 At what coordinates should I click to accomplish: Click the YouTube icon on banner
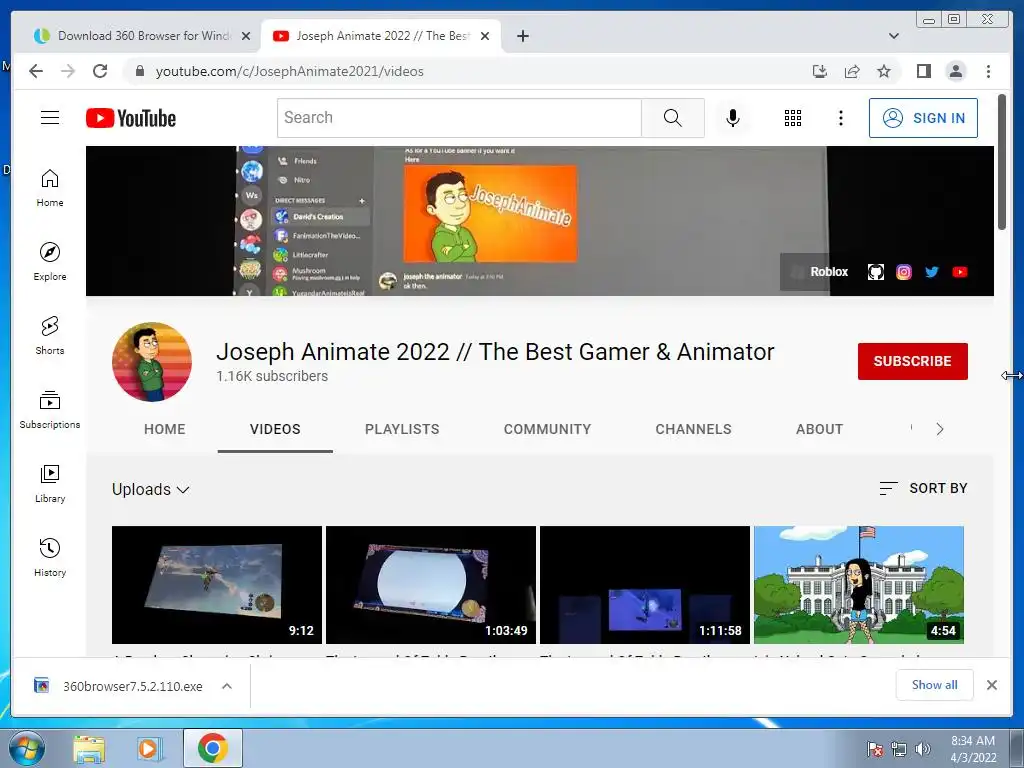(960, 272)
